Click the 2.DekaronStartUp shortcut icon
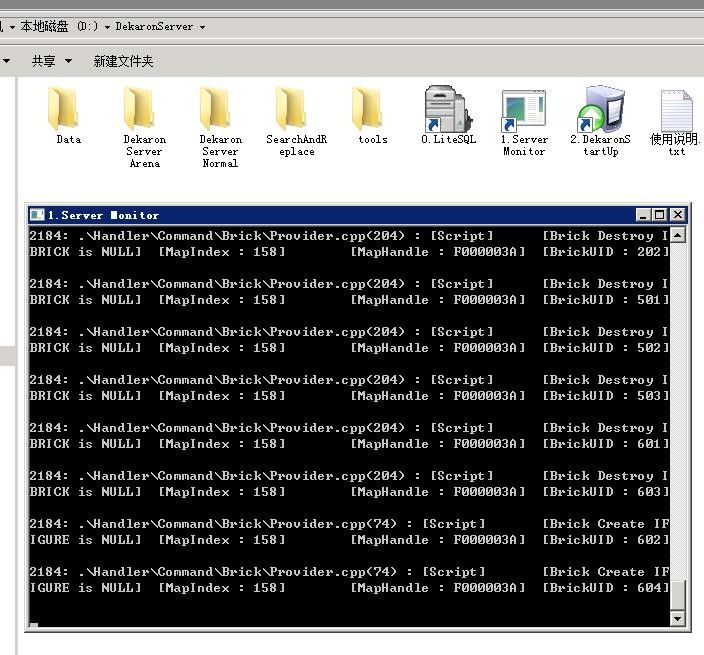Screen dimensions: 704x655 600,108
